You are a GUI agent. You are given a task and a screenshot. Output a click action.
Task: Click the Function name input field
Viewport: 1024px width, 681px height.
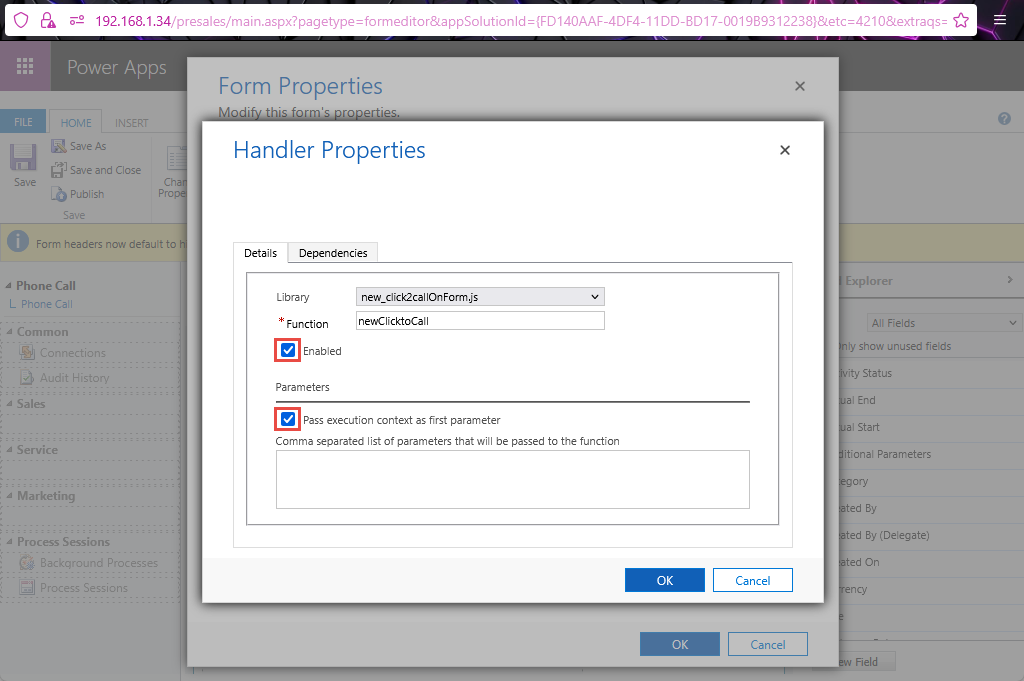[x=480, y=321]
